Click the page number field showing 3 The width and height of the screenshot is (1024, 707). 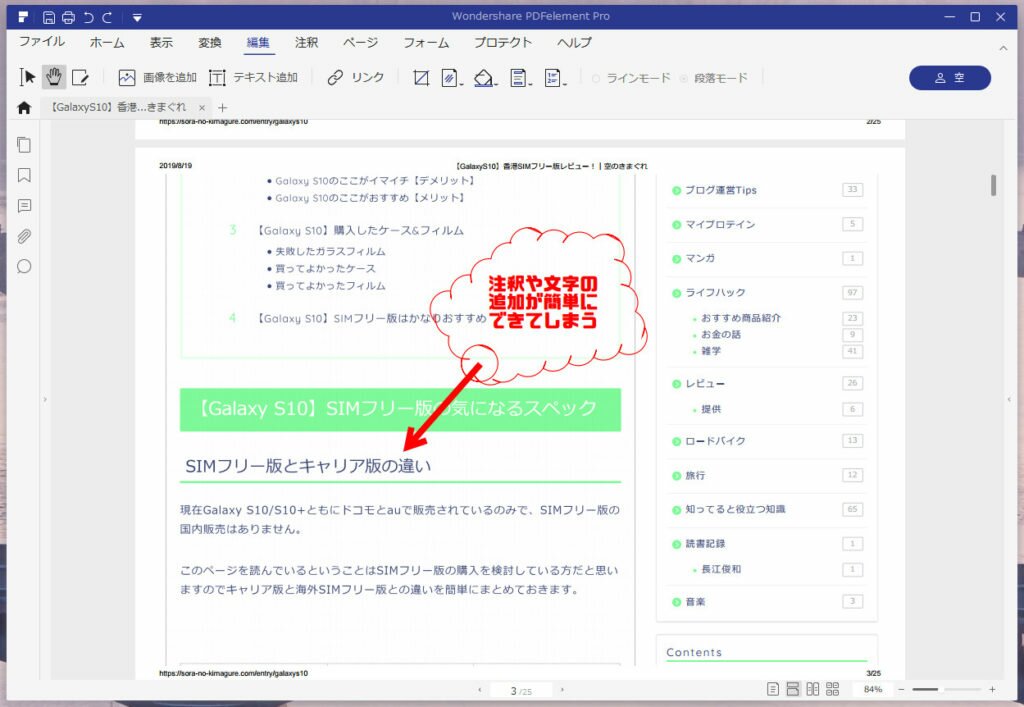pos(521,690)
